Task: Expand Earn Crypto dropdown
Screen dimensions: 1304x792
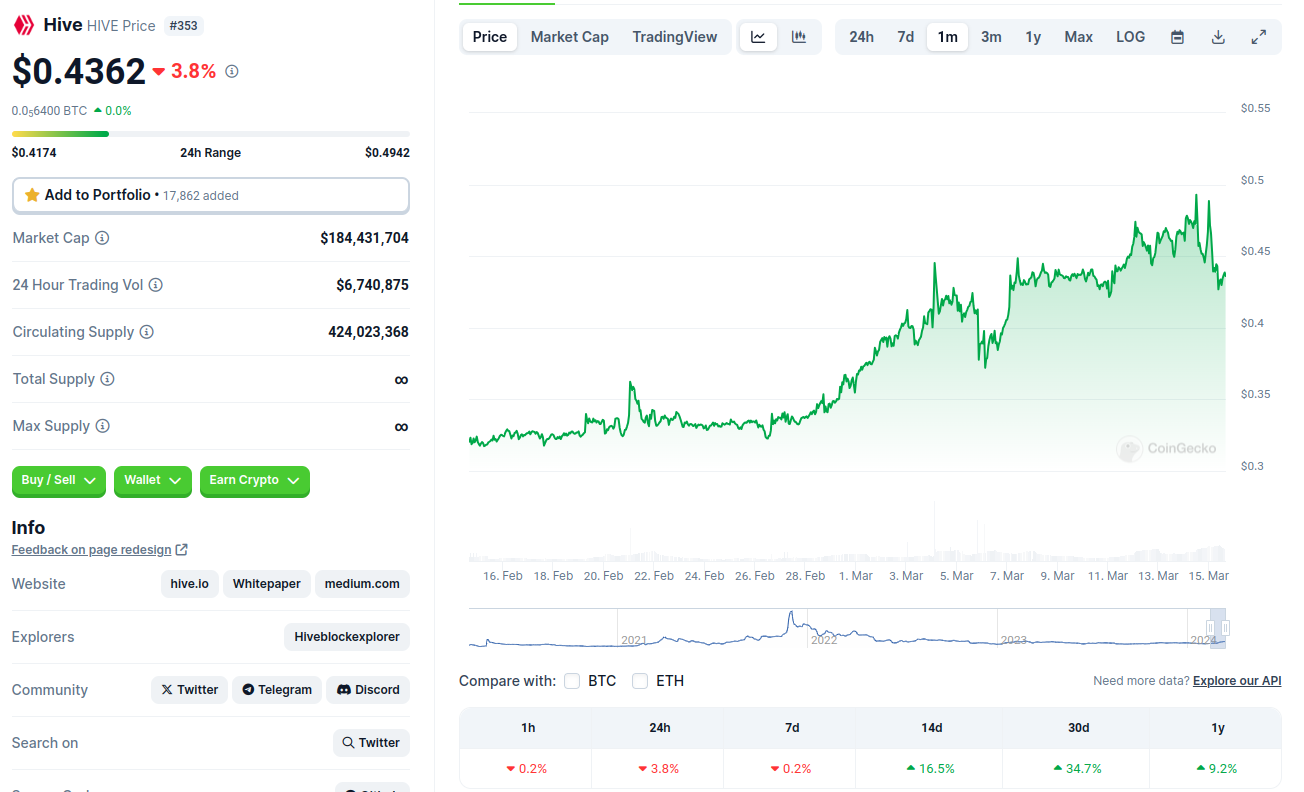Action: 255,481
